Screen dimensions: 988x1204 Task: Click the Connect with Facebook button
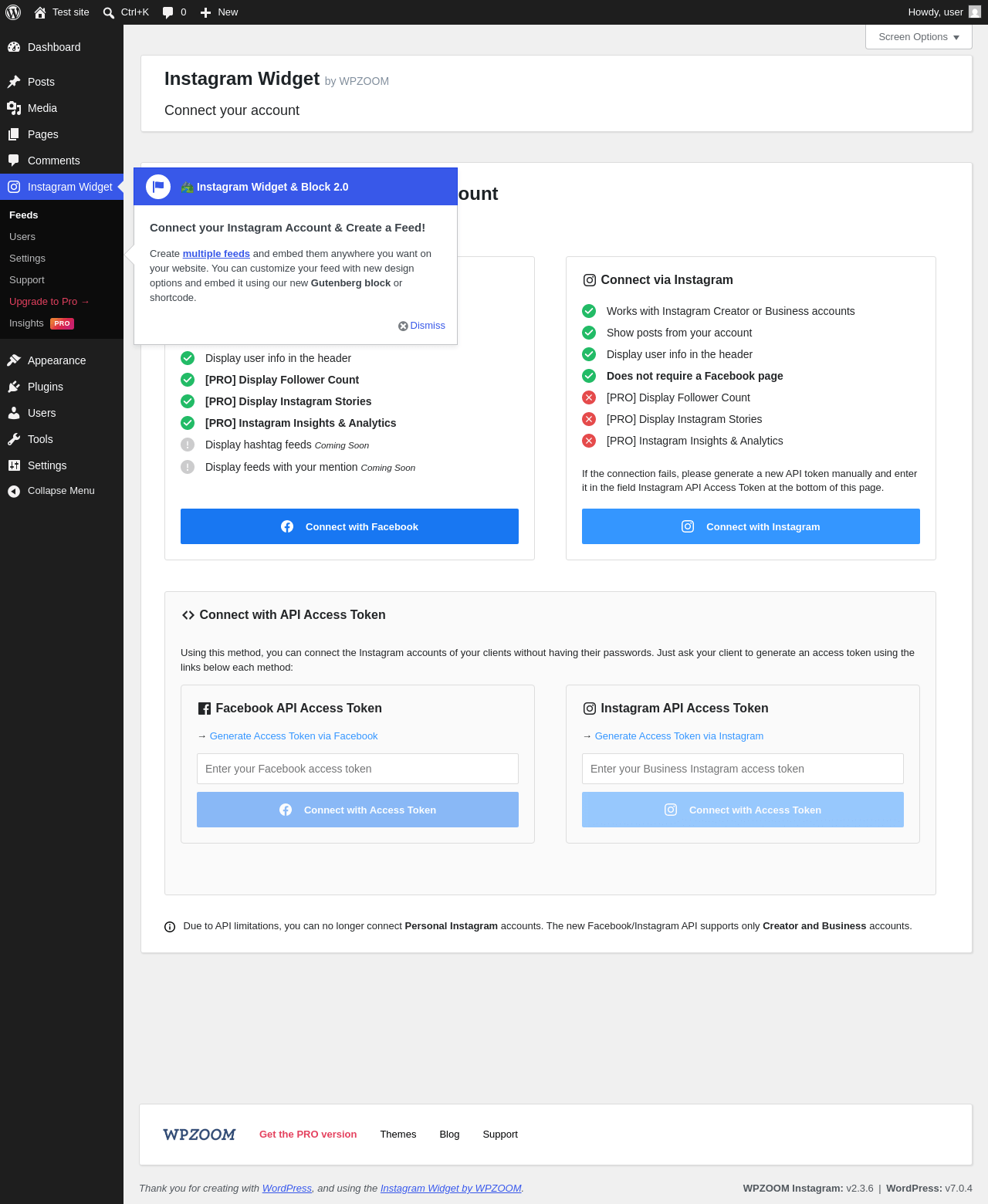pos(350,526)
